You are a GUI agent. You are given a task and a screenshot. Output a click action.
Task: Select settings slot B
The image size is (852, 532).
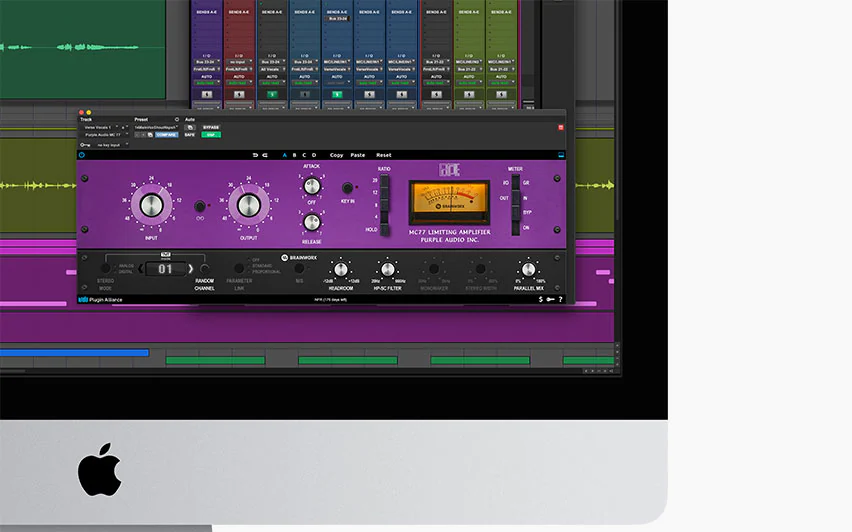[295, 155]
